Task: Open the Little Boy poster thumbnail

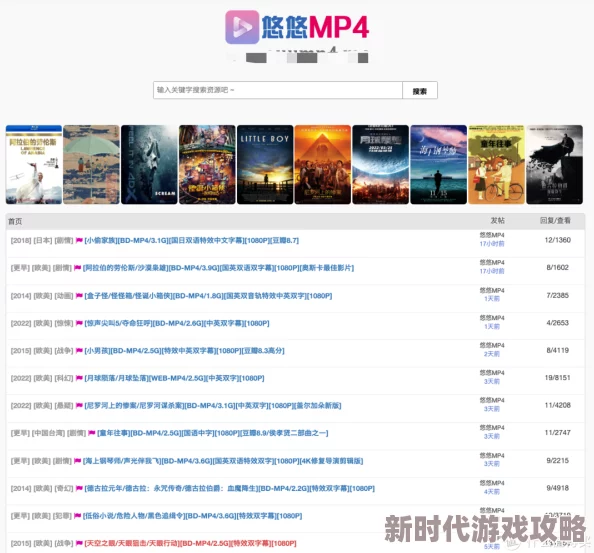Action: tap(265, 164)
